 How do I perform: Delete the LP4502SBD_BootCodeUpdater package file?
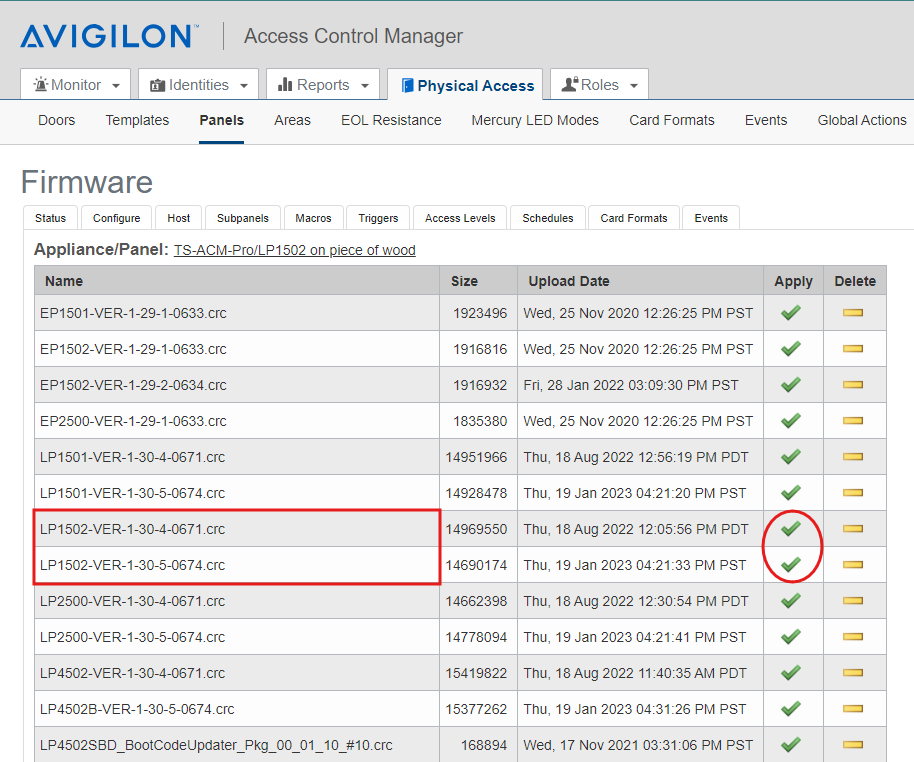[x=854, y=744]
